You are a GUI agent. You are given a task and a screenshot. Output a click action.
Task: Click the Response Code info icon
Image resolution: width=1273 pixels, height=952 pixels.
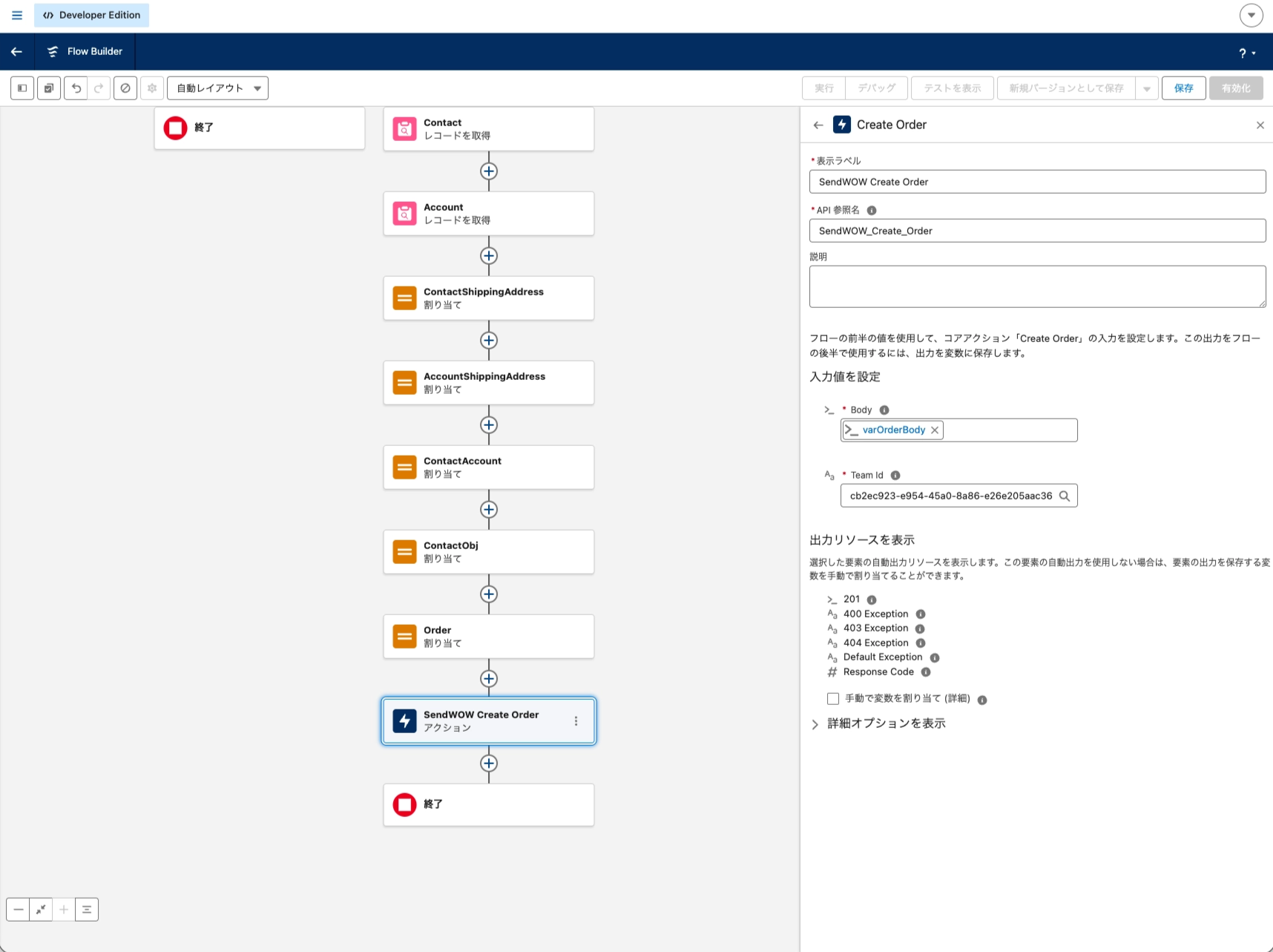926,672
